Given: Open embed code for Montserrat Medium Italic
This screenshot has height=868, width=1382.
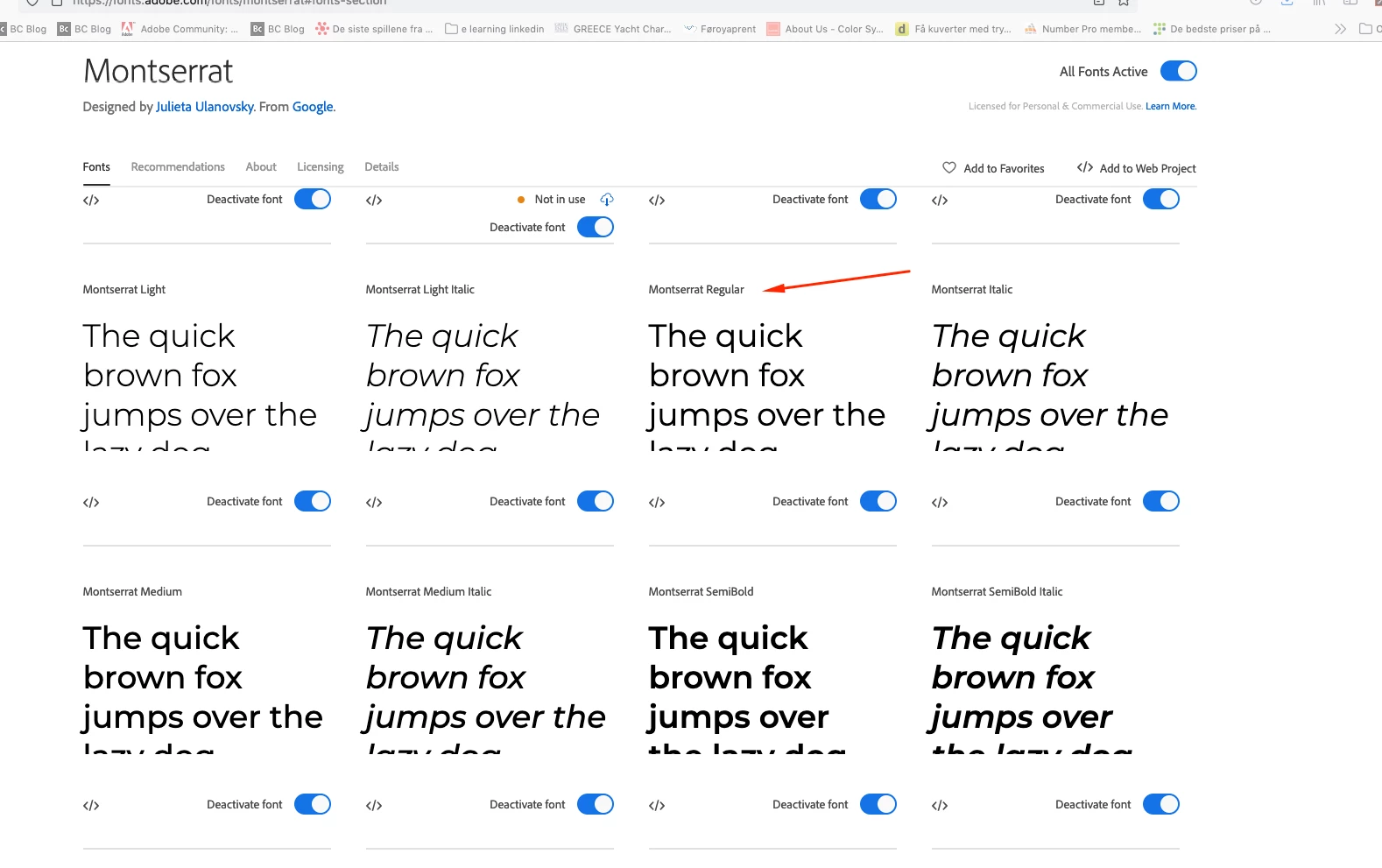Looking at the screenshot, I should tap(374, 806).
